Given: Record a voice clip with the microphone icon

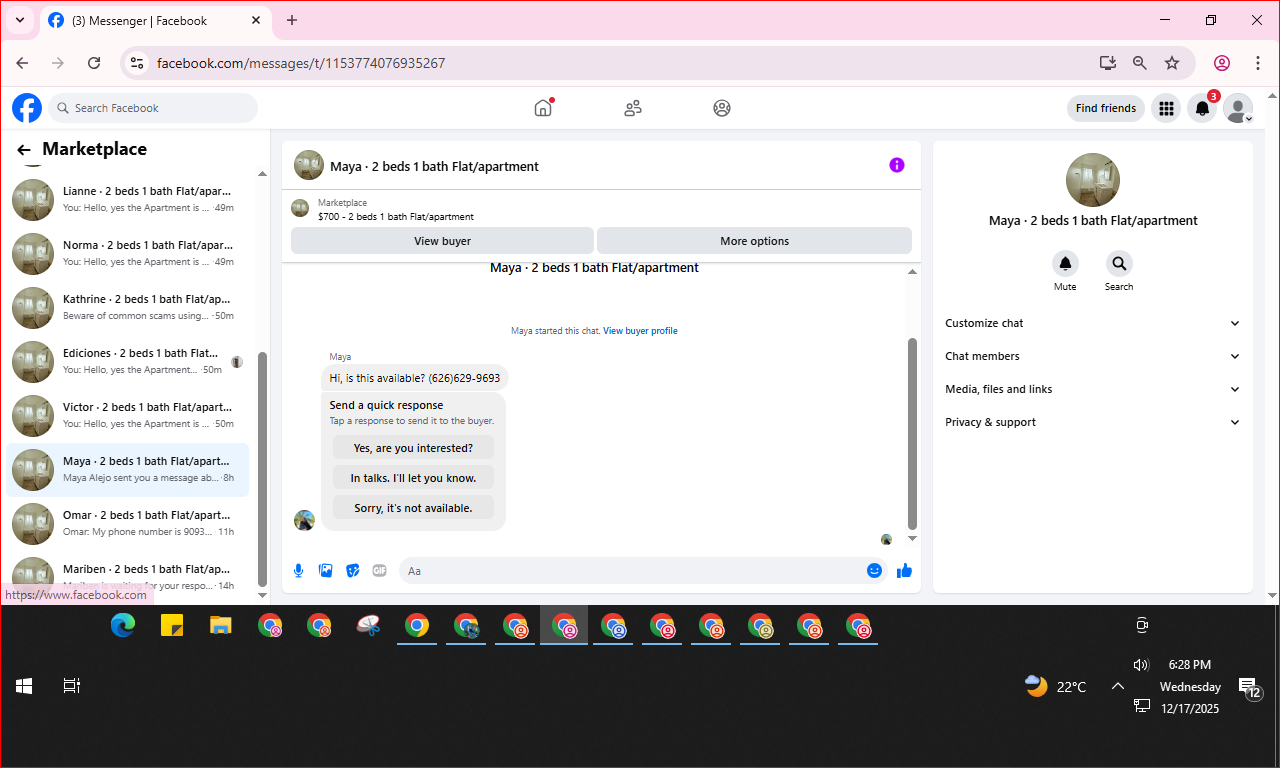Looking at the screenshot, I should (298, 570).
